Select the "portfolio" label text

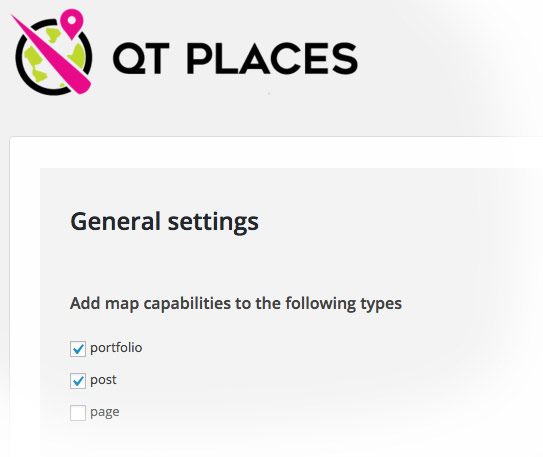pyautogui.click(x=116, y=348)
